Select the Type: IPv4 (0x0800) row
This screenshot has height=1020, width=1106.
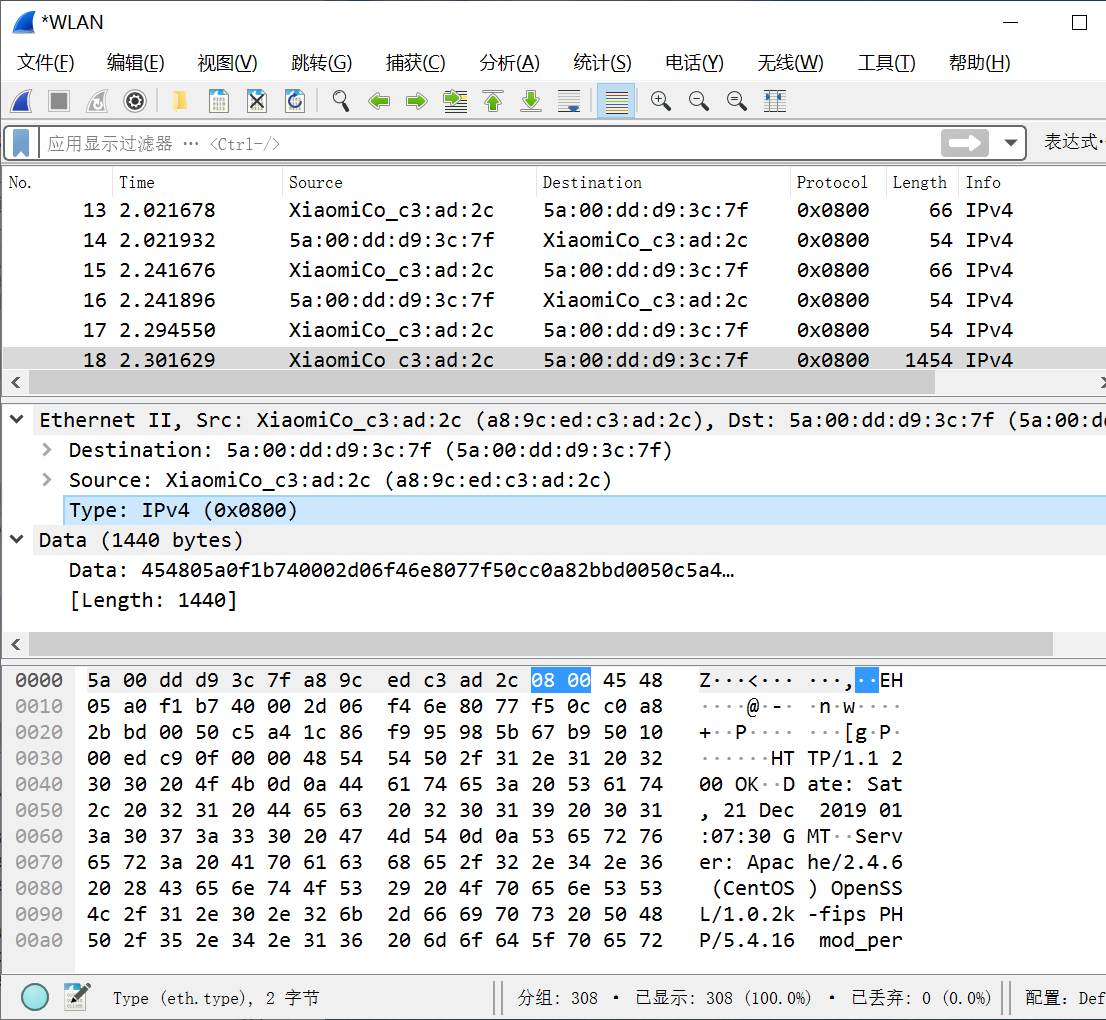[584, 510]
